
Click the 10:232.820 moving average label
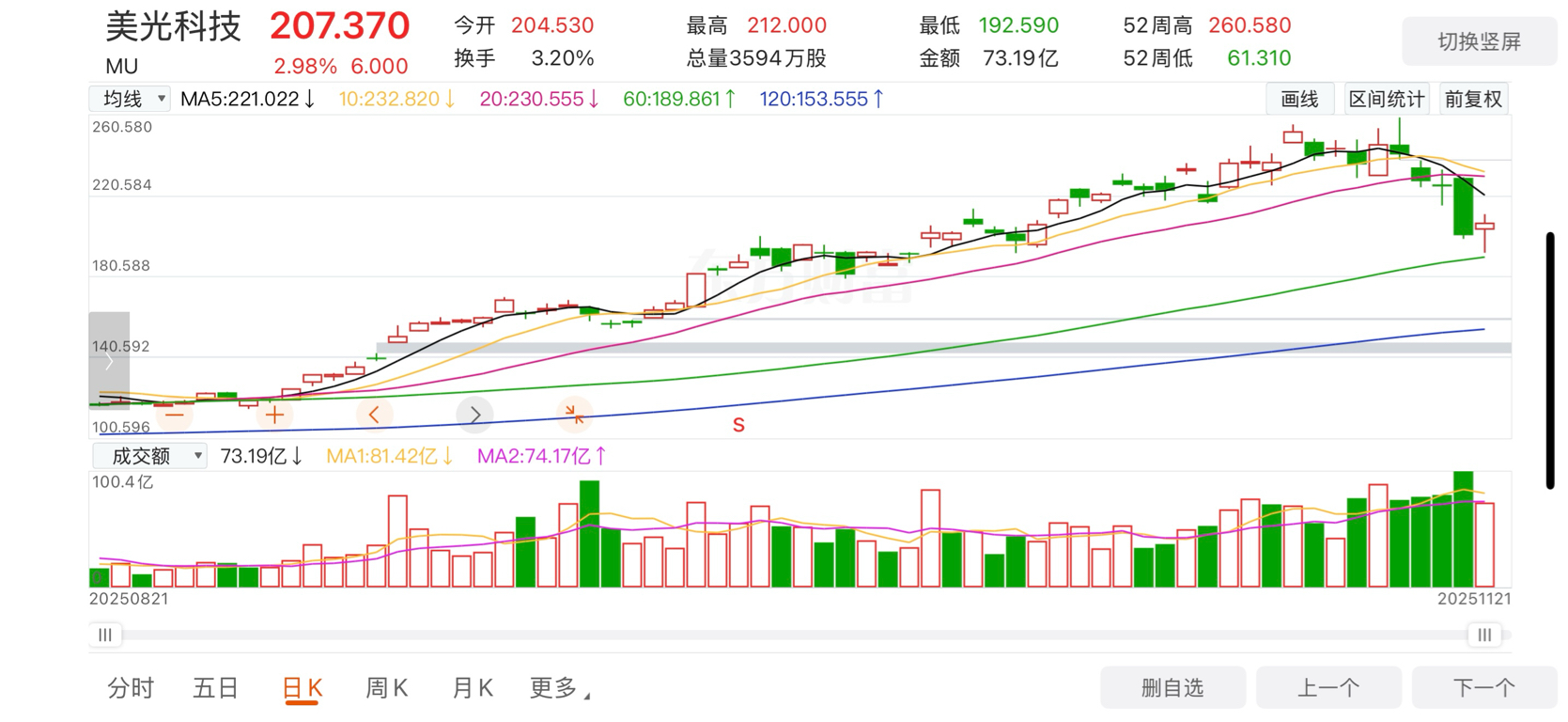[x=397, y=99]
